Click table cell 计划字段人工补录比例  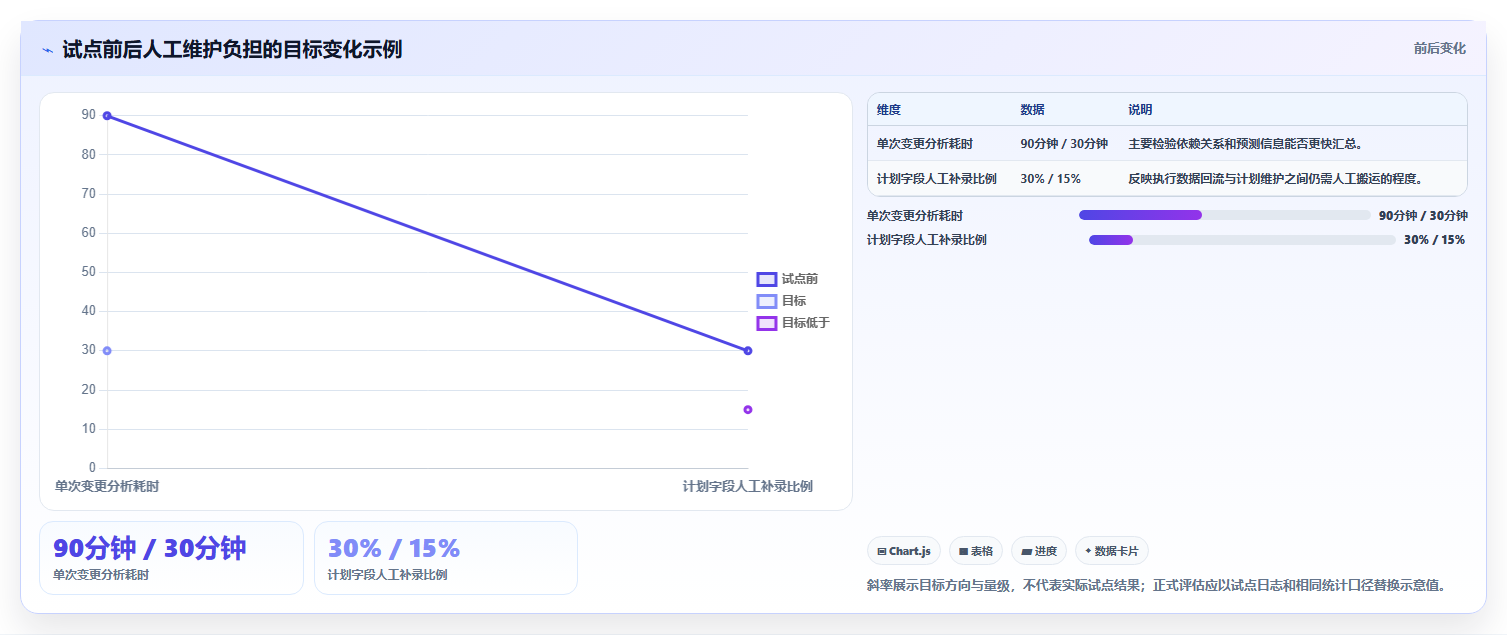(937, 179)
